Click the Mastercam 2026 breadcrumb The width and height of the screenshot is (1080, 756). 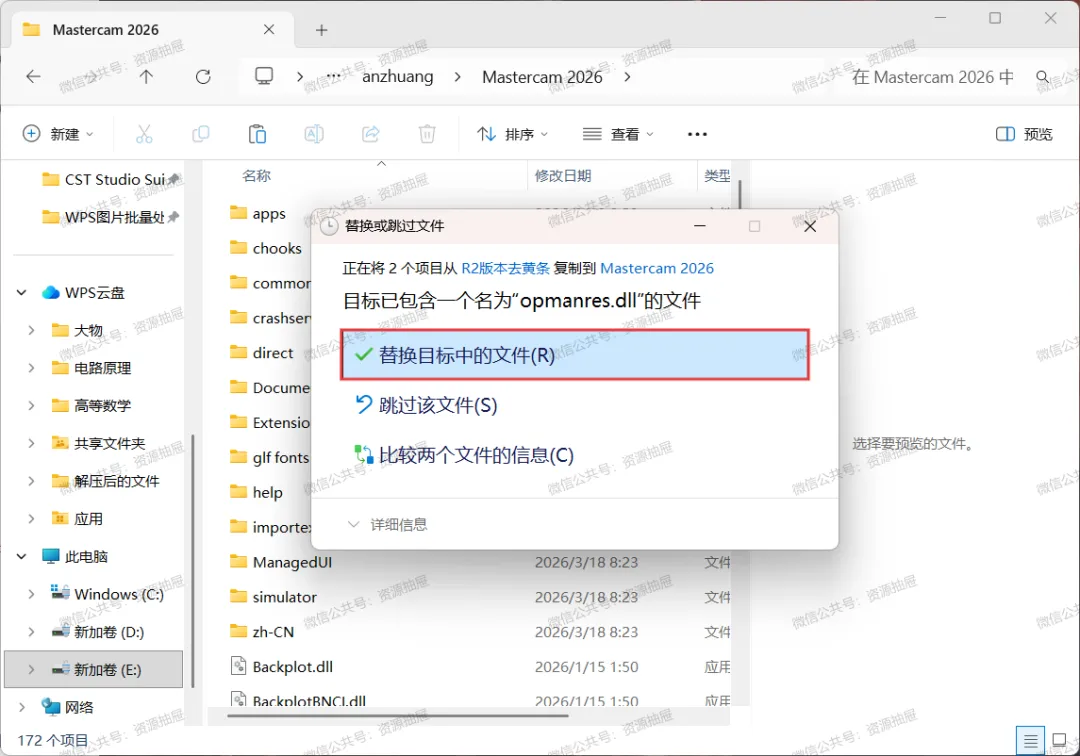coord(542,76)
